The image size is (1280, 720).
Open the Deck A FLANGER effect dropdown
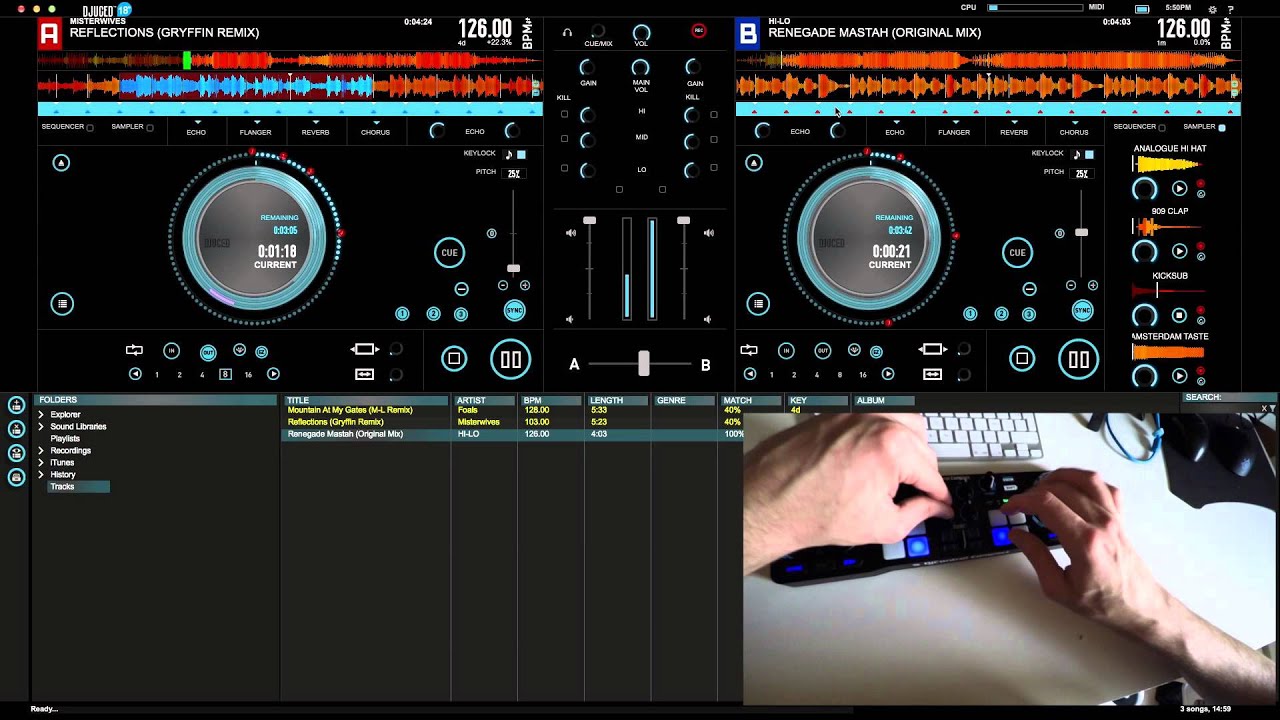coord(256,130)
